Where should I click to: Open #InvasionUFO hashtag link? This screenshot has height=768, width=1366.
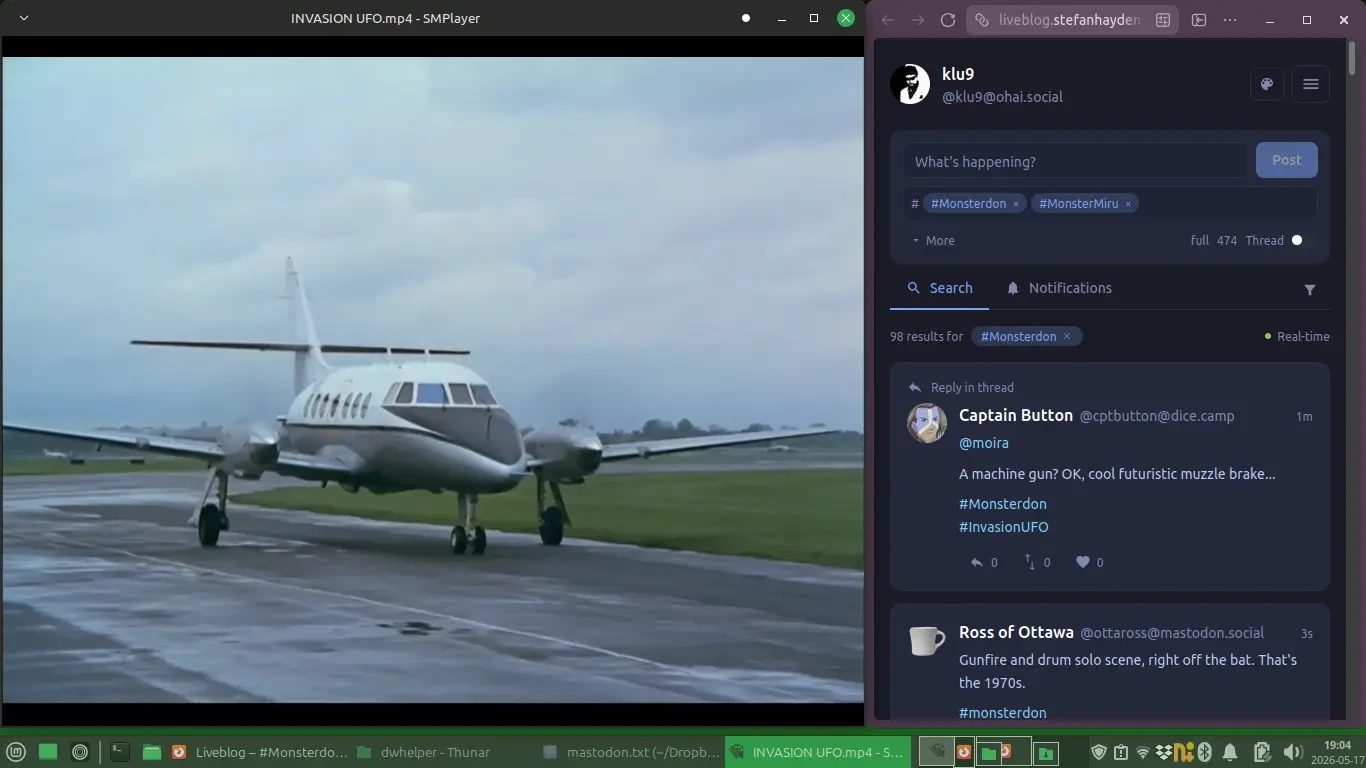tap(1004, 527)
